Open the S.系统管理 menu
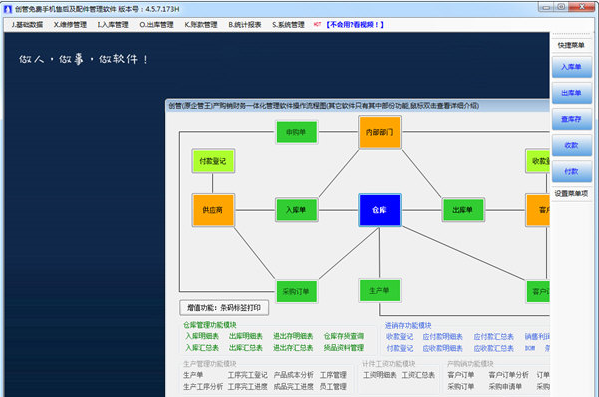Screen dimensions: 599x397 288,25
